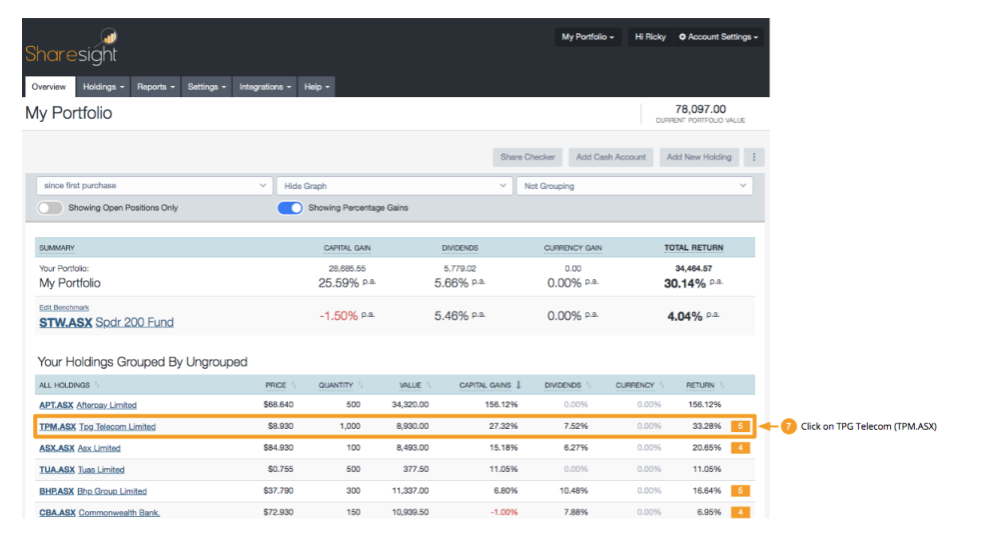Click the 156.12% capital gains cell for APT.ASX
Viewport: 985px width, 552px height.
click(501, 404)
